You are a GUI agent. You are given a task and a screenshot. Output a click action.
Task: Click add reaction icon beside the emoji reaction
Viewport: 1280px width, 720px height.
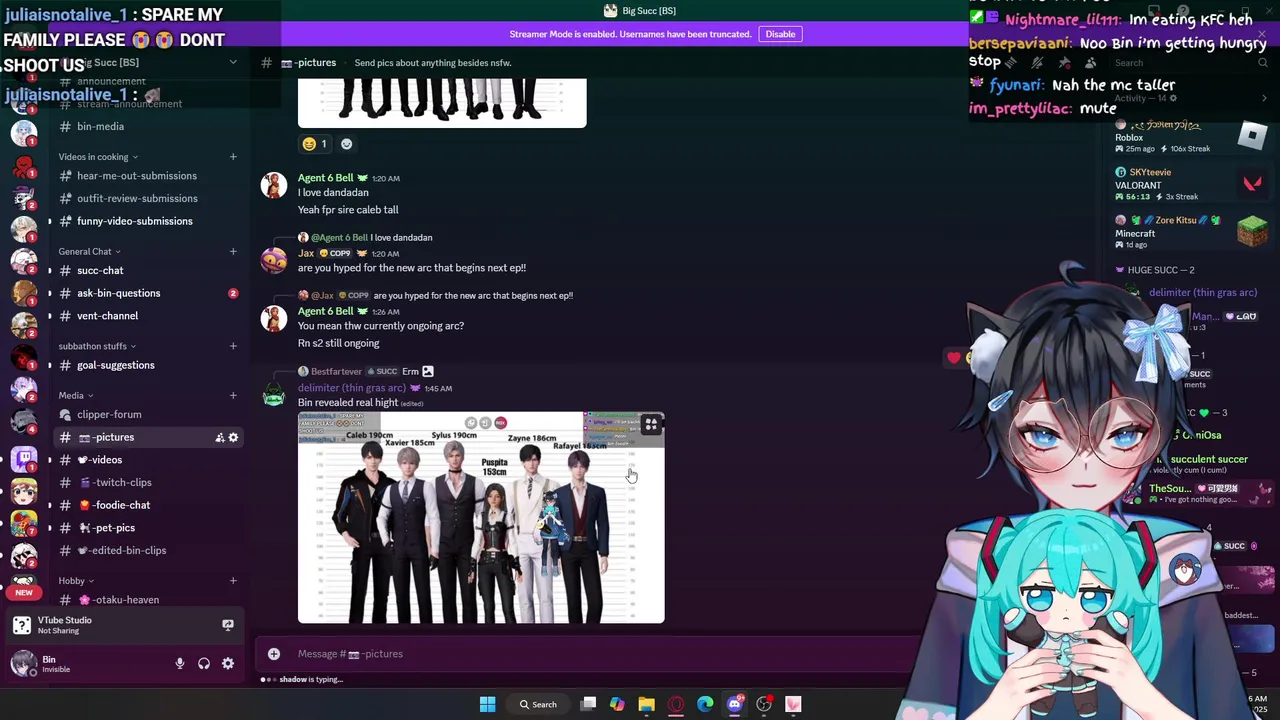click(x=346, y=144)
